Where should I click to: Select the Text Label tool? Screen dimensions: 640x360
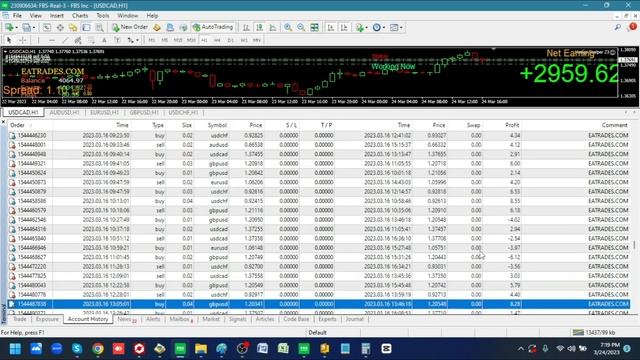point(117,40)
